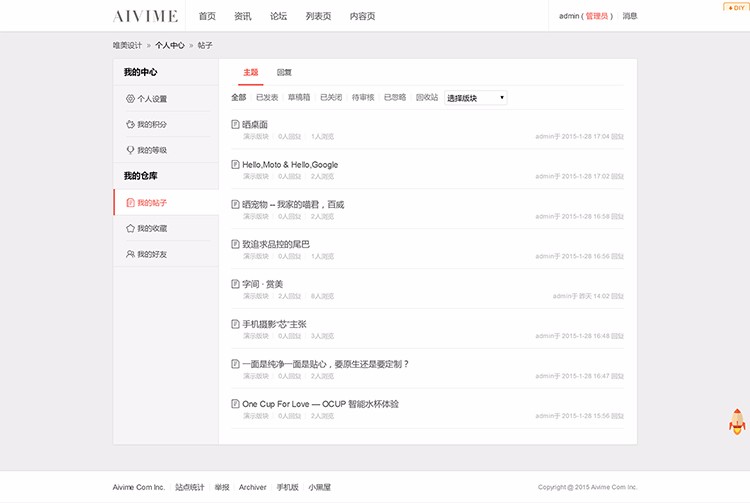
Task: Open thread 手机摄影"芯"主张
Action: pyautogui.click(x=274, y=324)
